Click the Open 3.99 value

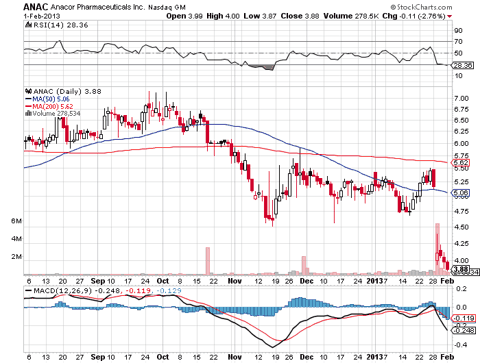coord(184,16)
